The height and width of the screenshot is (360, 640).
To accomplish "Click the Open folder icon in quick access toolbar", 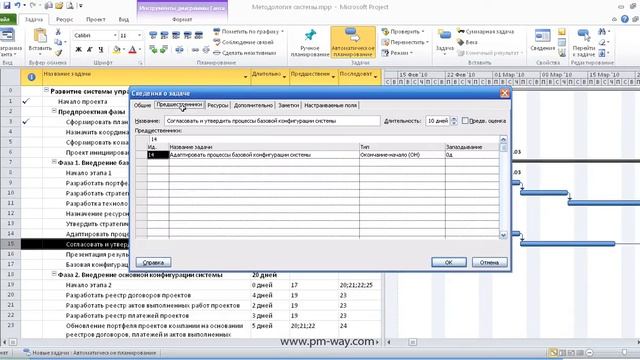I will [59, 6].
